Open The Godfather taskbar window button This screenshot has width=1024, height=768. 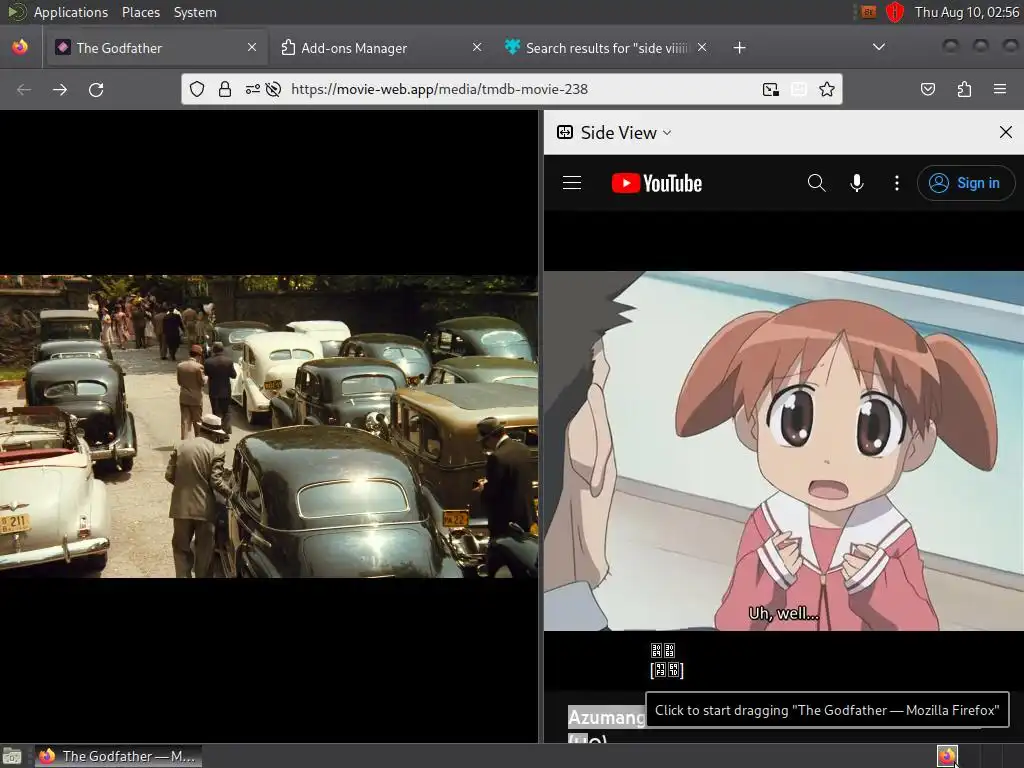click(x=118, y=756)
